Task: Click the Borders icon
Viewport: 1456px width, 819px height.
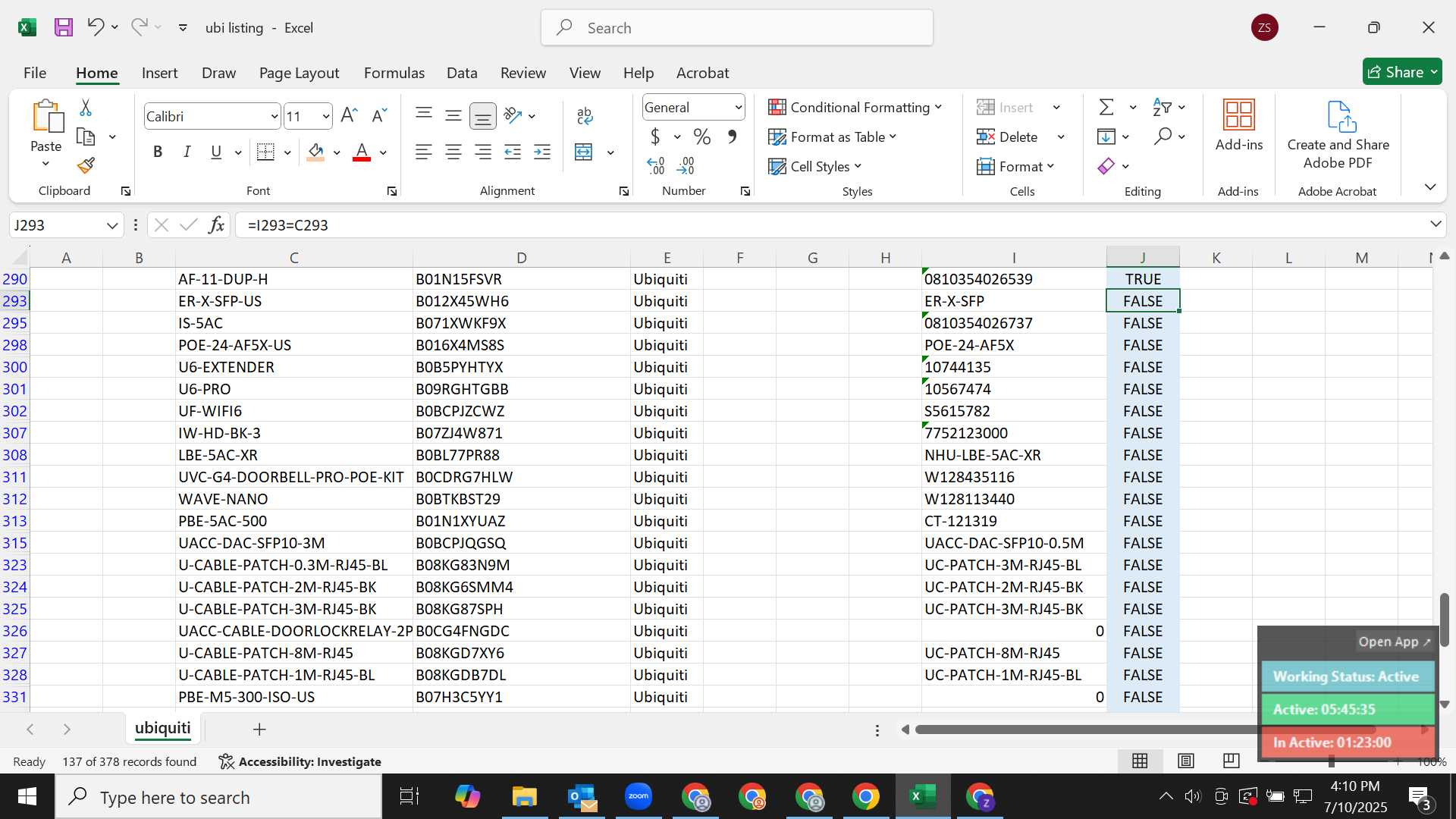Action: coord(265,152)
